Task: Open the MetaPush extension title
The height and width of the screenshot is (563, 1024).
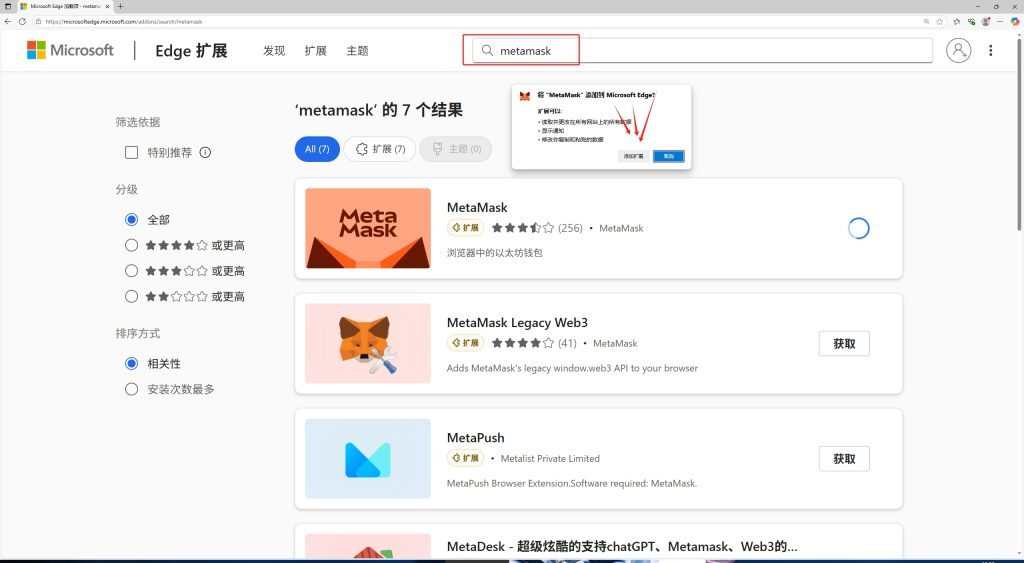Action: coord(475,438)
